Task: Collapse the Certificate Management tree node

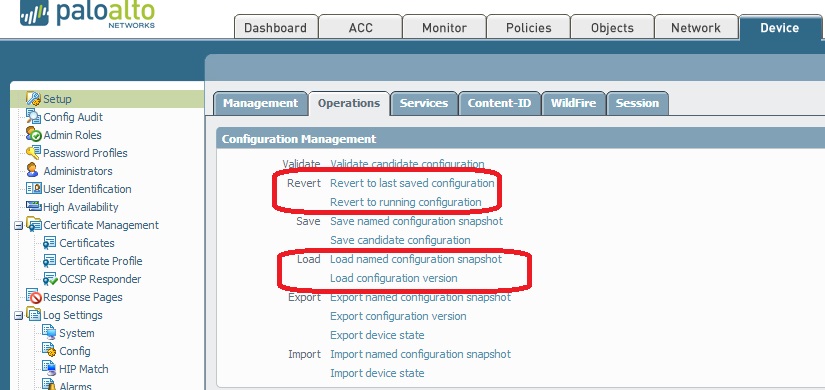Action: tap(18, 226)
